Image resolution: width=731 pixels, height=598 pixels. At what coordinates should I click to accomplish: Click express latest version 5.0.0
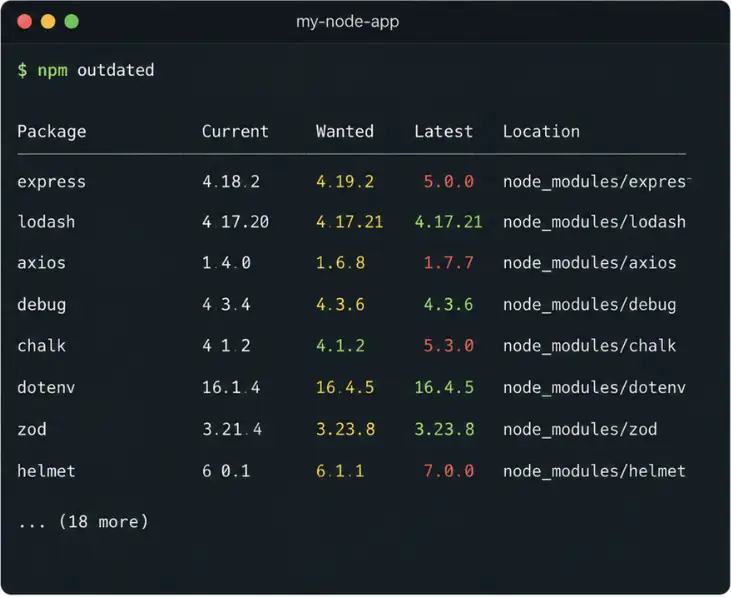448,181
